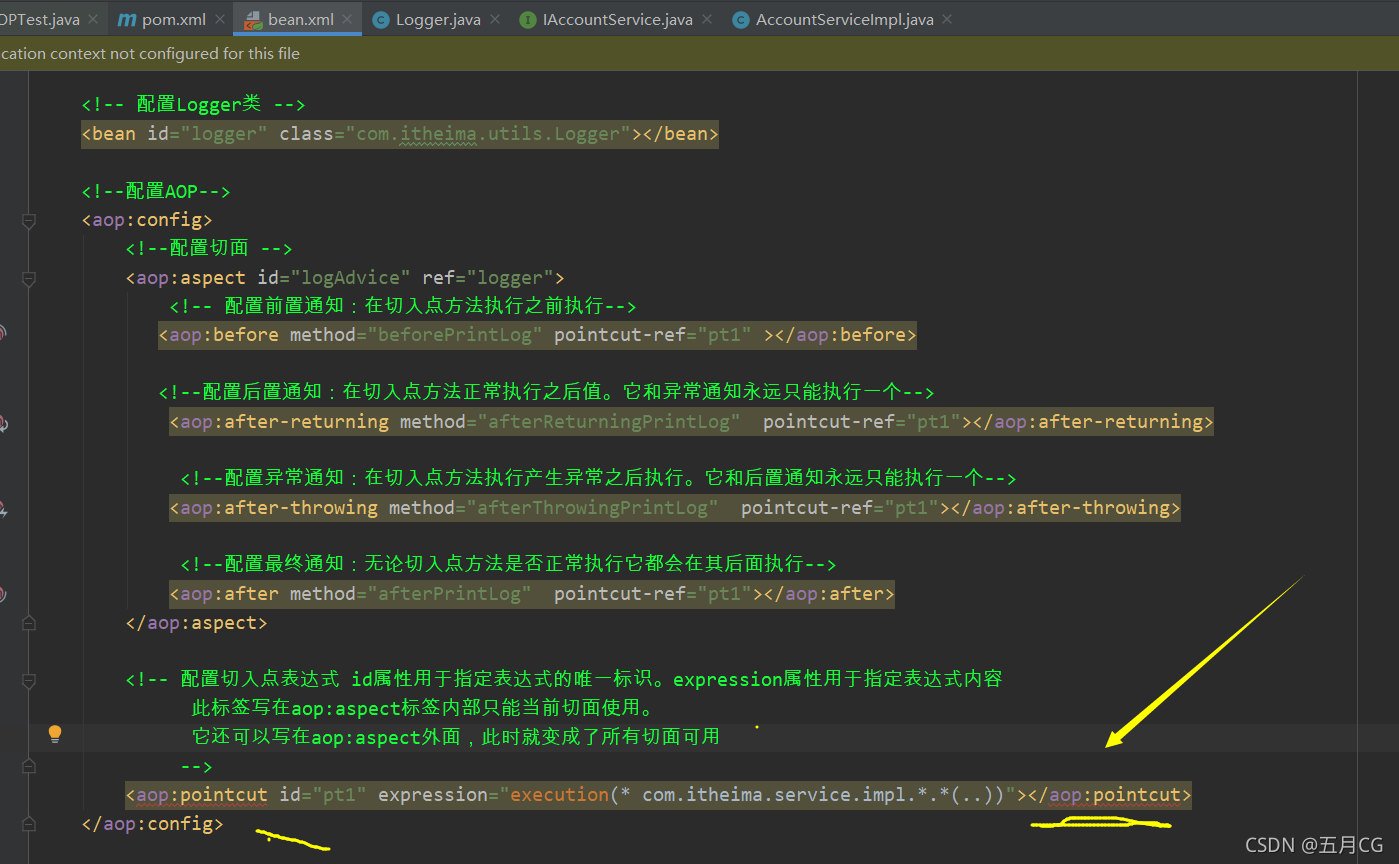Click ref="logger" attribute in aop:aspect
This screenshot has width=1399, height=864.
(488, 278)
